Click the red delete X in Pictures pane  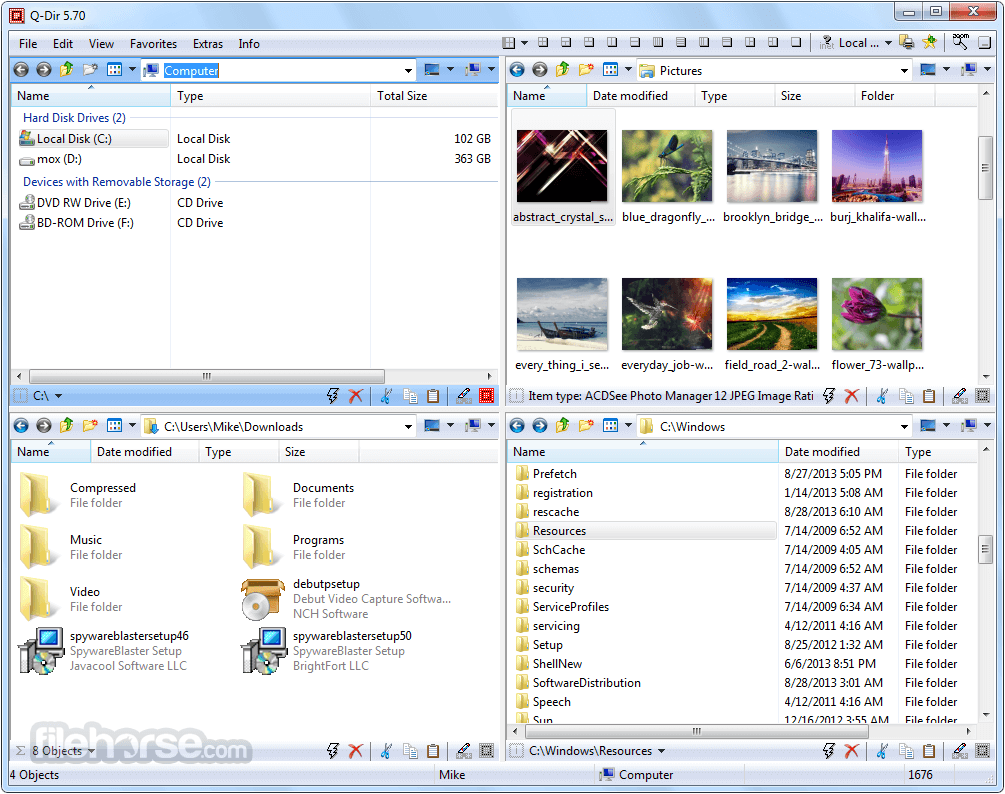click(x=852, y=396)
